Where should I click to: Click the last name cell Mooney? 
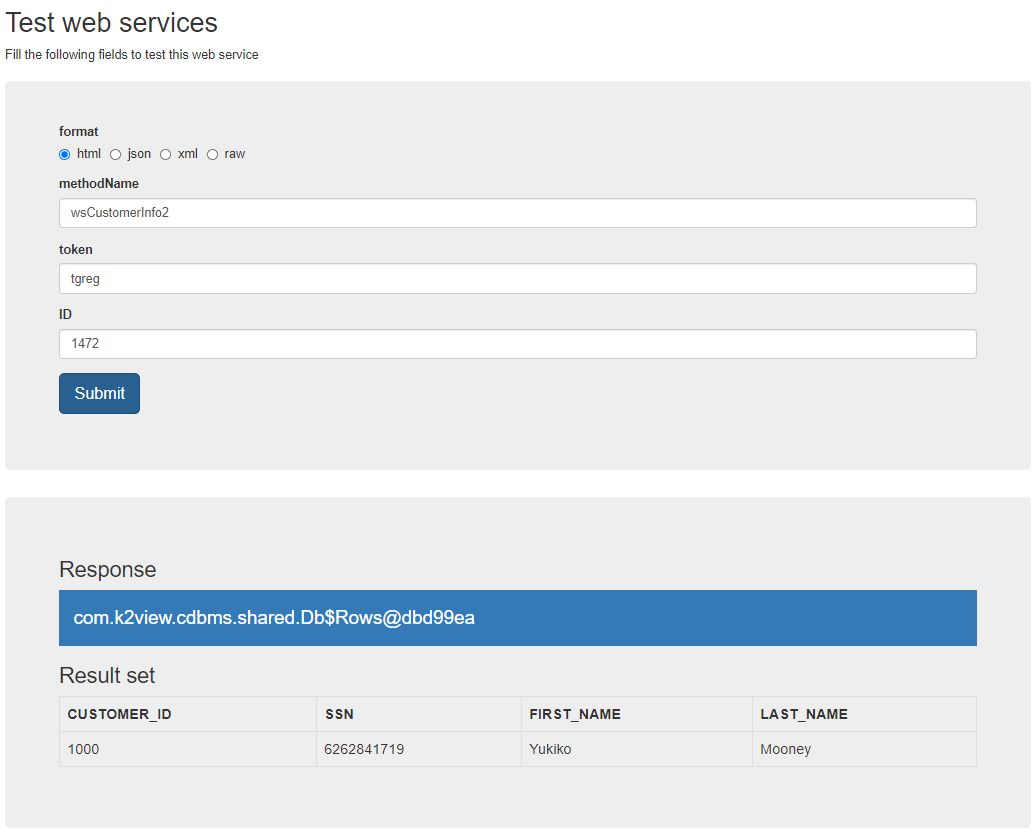(786, 749)
